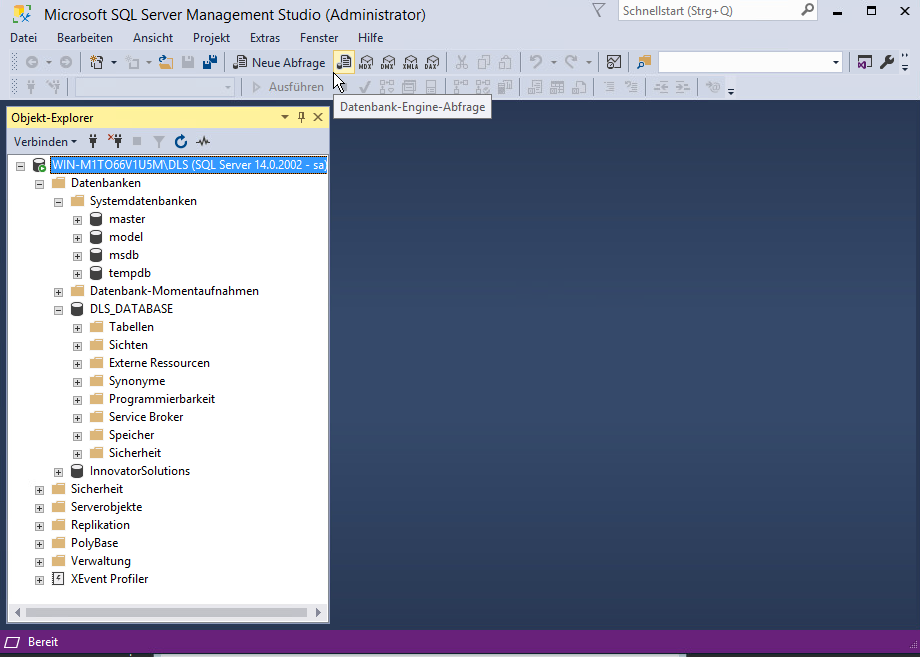
Task: Open a new XMLA query
Action: [x=410, y=62]
